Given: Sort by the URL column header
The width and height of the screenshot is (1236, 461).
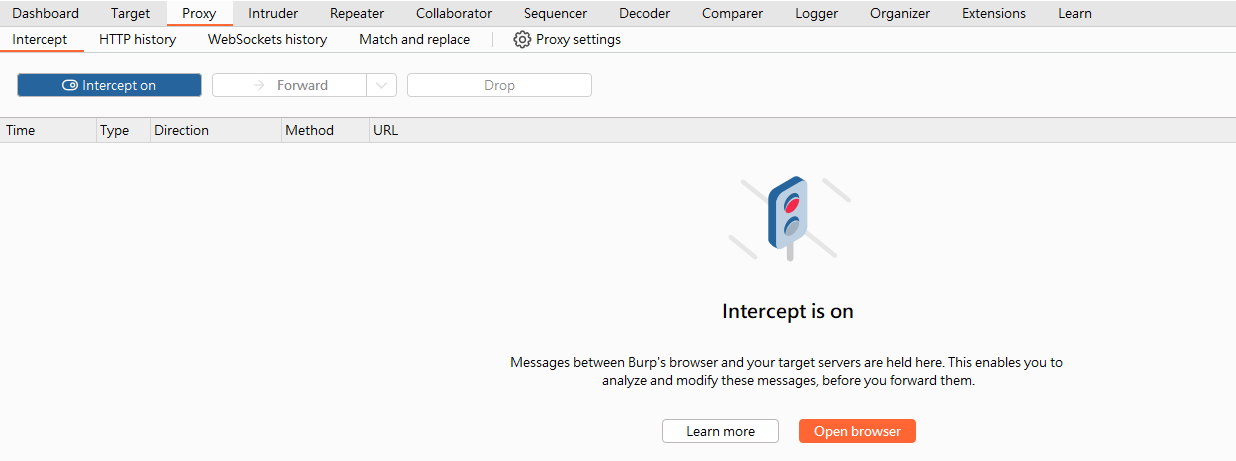Looking at the screenshot, I should [x=802, y=130].
